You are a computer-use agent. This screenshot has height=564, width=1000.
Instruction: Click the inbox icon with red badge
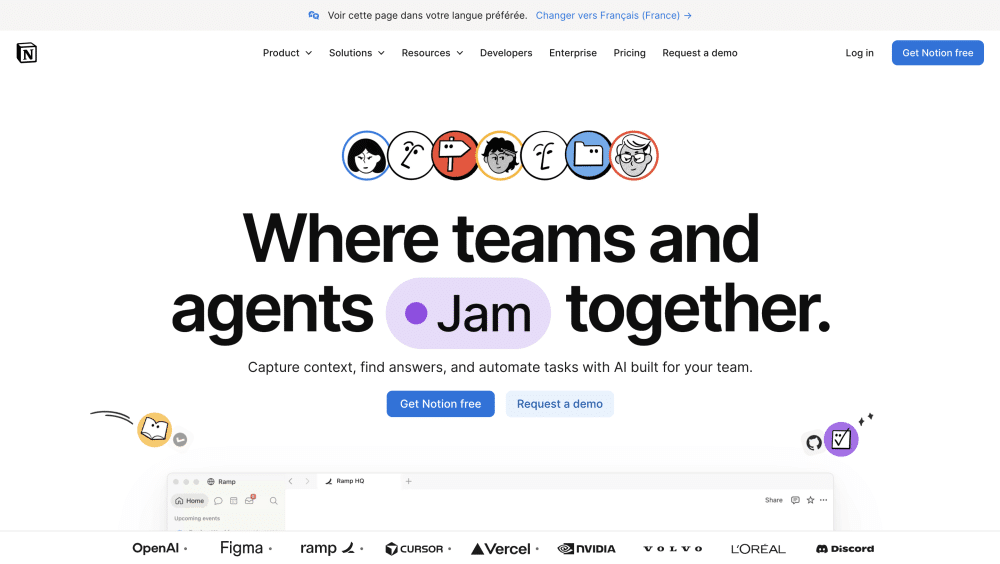pyautogui.click(x=249, y=500)
